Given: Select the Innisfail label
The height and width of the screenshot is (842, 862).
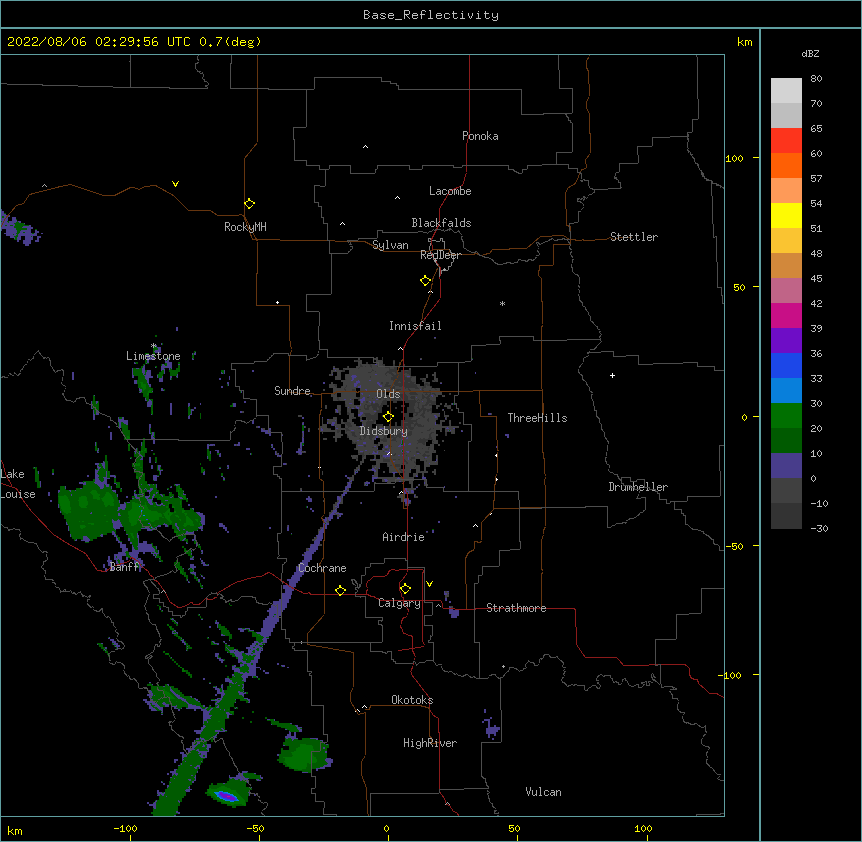Looking at the screenshot, I should click(x=415, y=326).
